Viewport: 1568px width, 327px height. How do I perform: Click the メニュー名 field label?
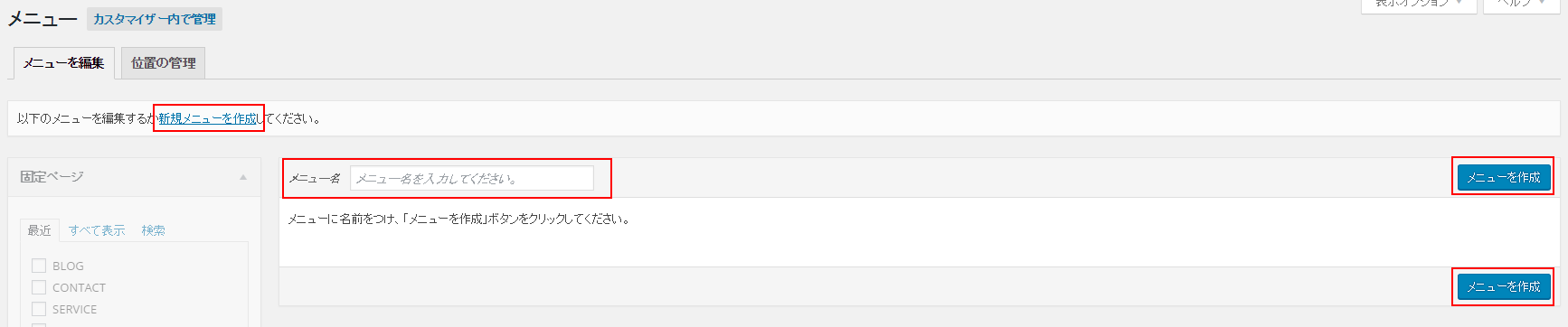click(315, 178)
